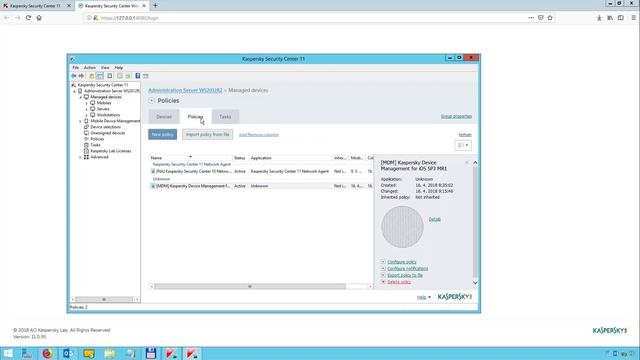Image resolution: width=640 pixels, height=360 pixels.
Task: Expand the Mobile Device Management node
Action: tap(80, 121)
